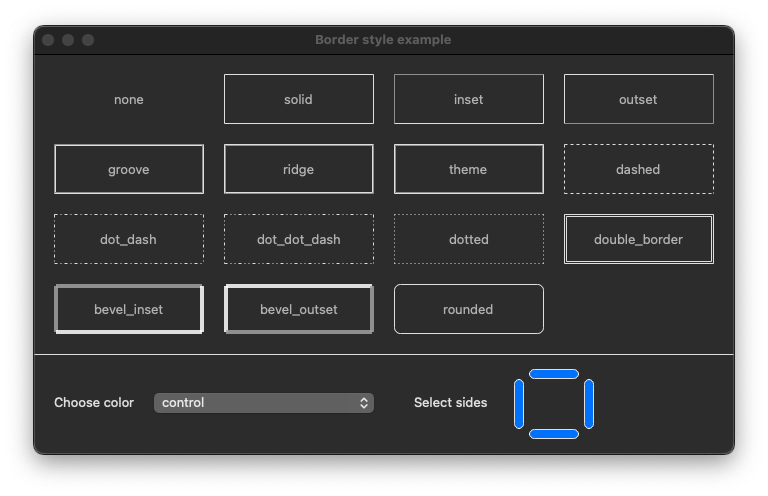Screen dimensions: 768x496
Task: Select the ridge border example
Action: (299, 169)
